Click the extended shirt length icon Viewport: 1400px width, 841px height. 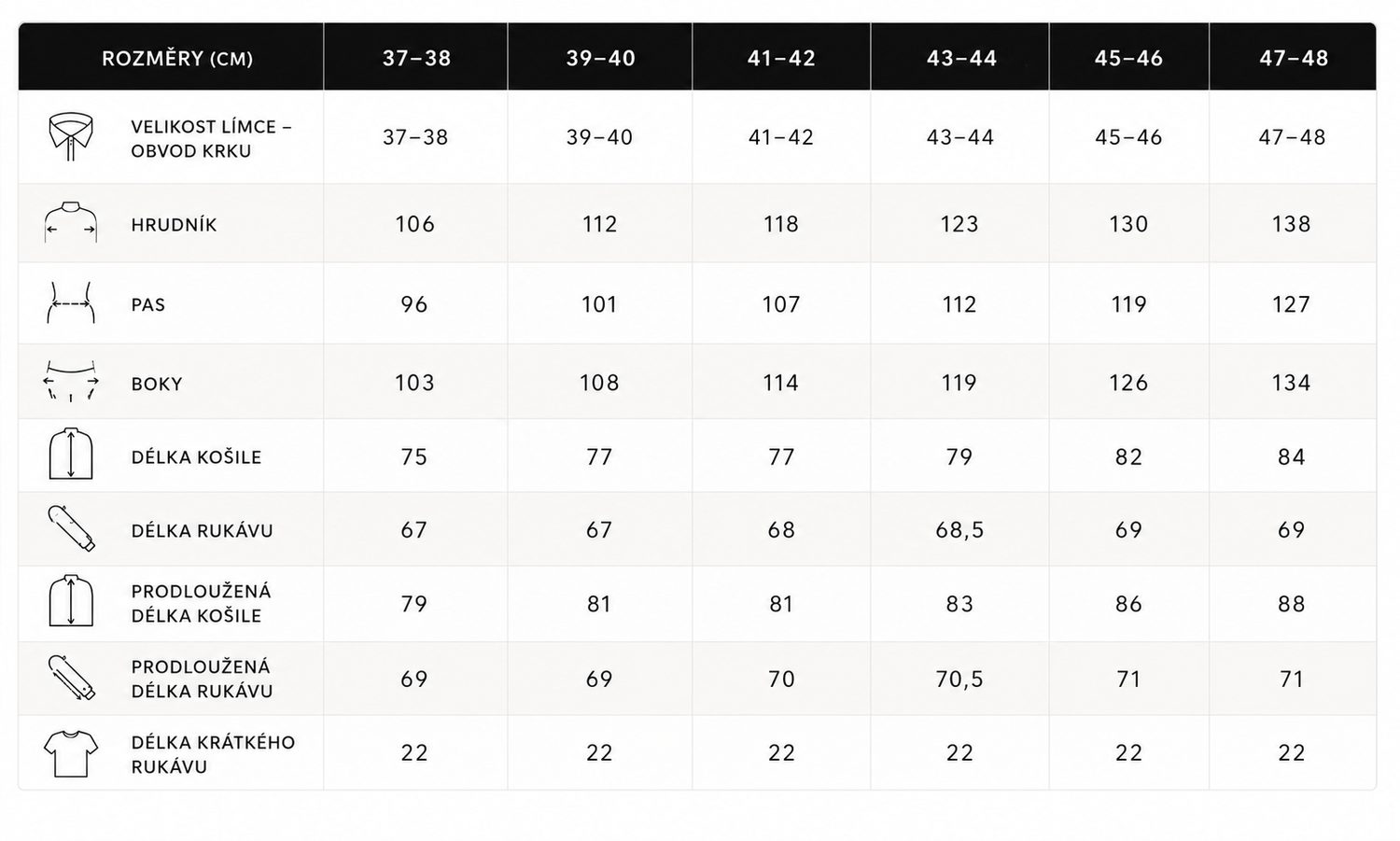[71, 602]
